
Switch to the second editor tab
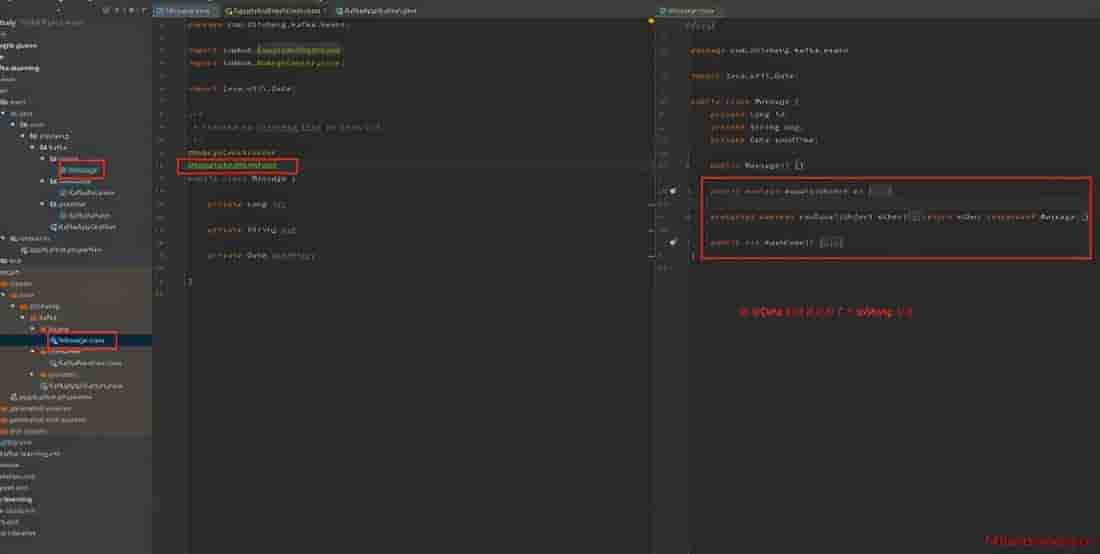(272, 10)
